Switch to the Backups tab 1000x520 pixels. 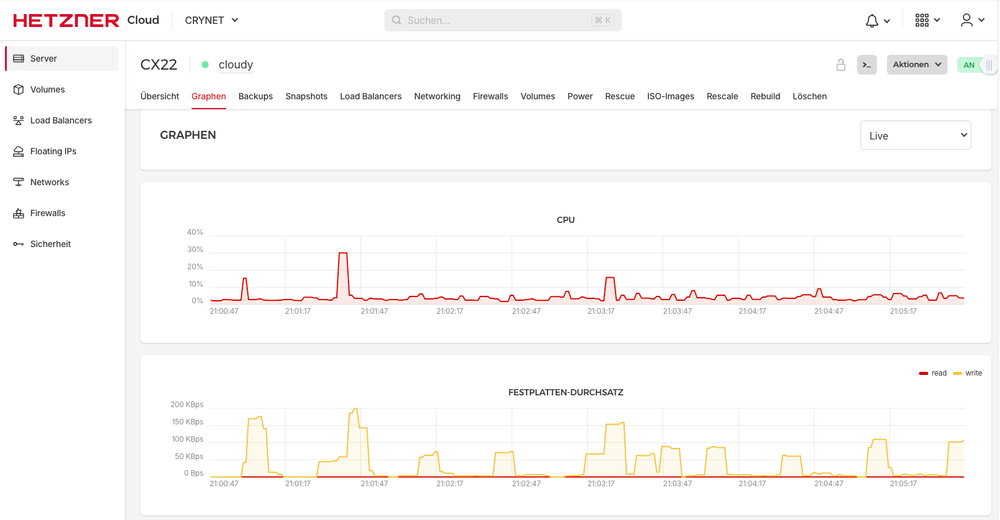255,97
